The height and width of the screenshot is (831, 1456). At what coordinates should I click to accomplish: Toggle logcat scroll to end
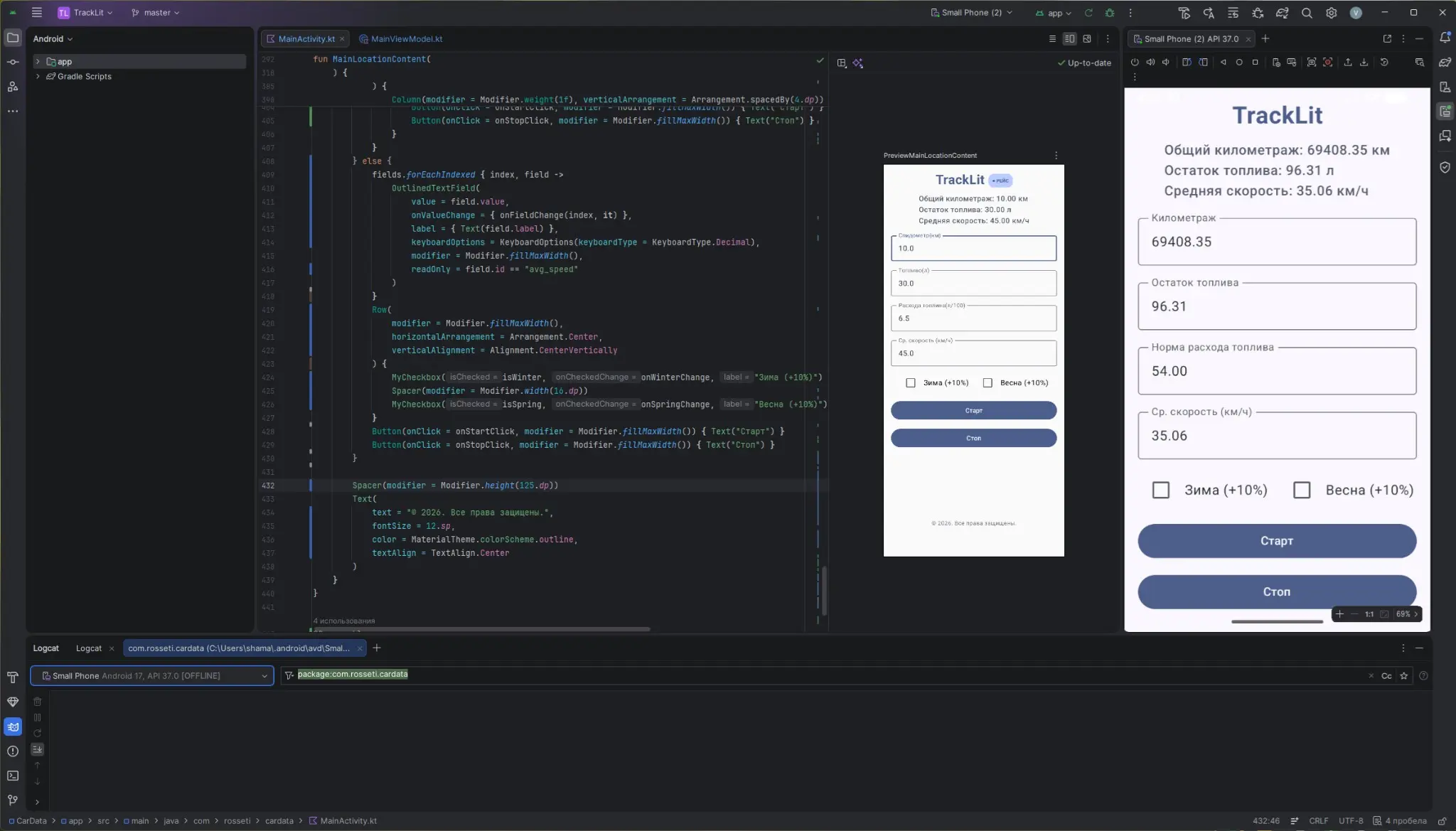click(x=37, y=749)
